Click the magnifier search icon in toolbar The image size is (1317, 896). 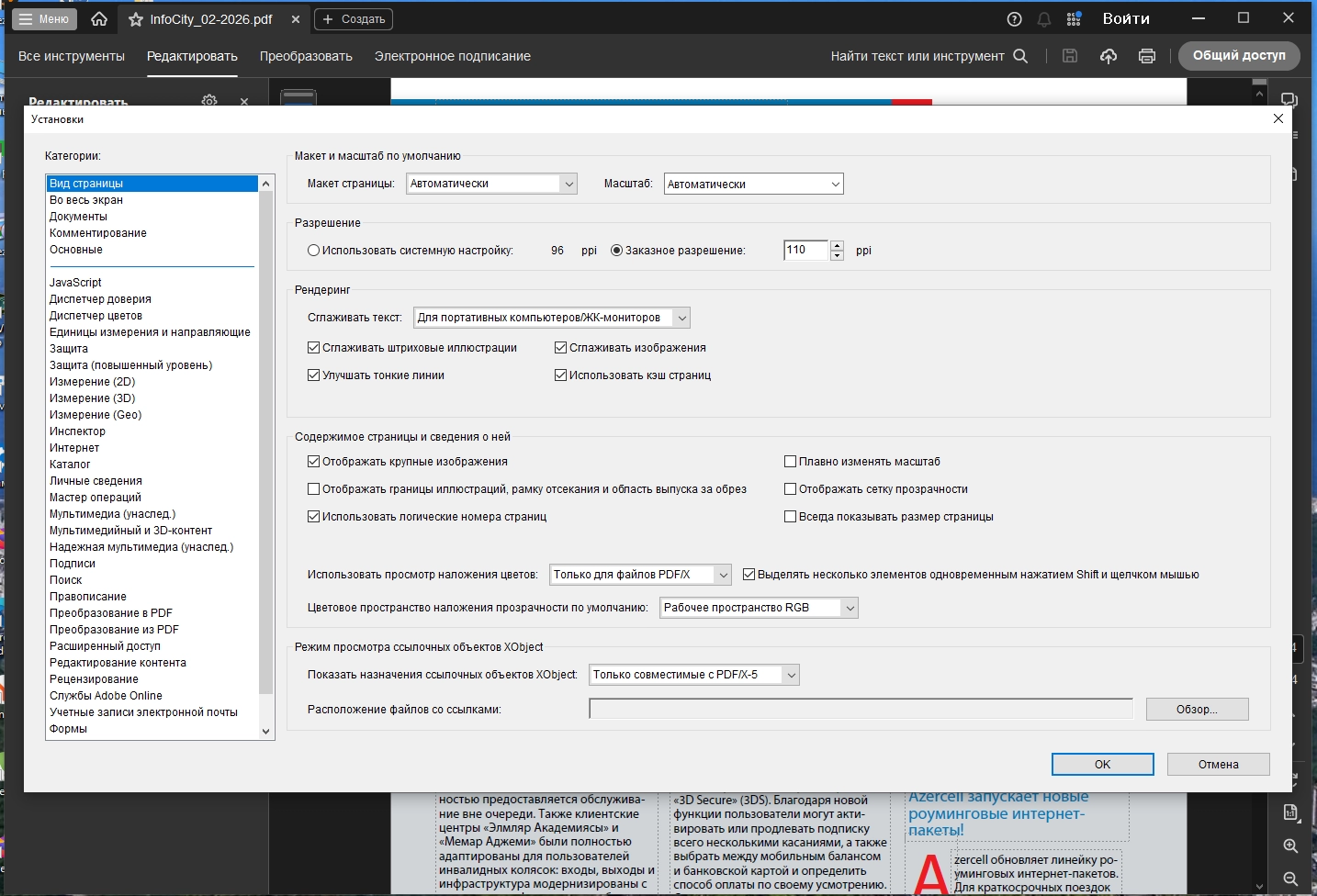[1020, 56]
